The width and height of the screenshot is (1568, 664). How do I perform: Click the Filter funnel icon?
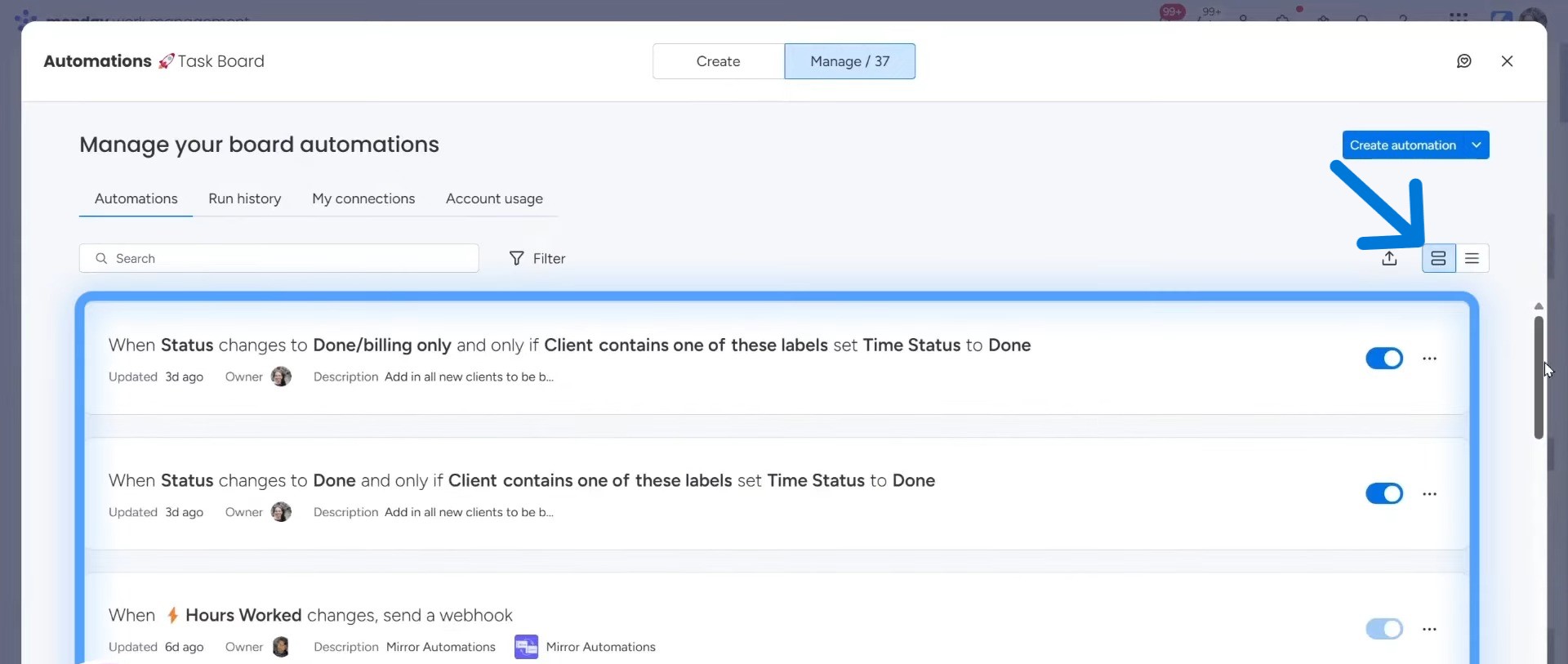(x=516, y=258)
